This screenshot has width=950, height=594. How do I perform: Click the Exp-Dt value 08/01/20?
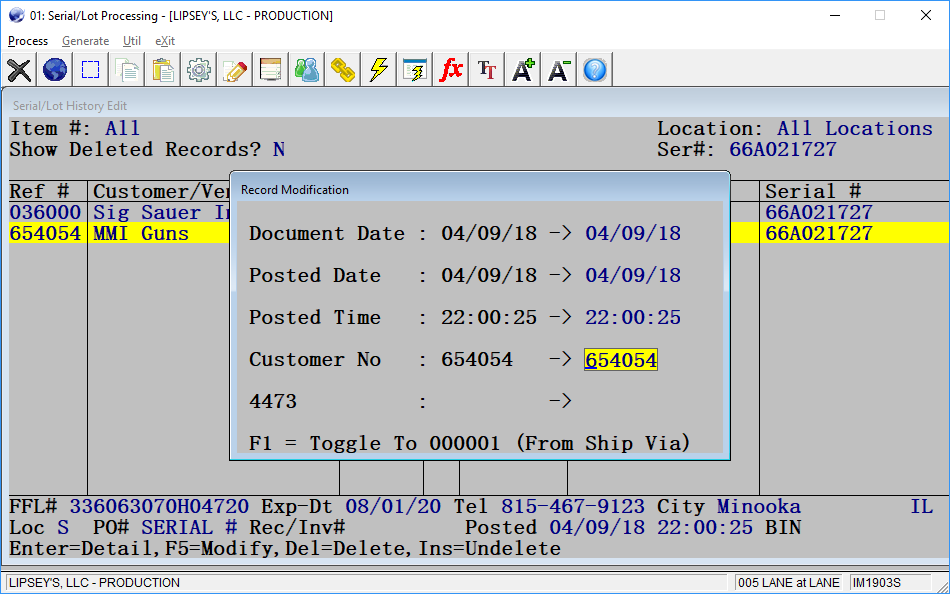click(393, 507)
